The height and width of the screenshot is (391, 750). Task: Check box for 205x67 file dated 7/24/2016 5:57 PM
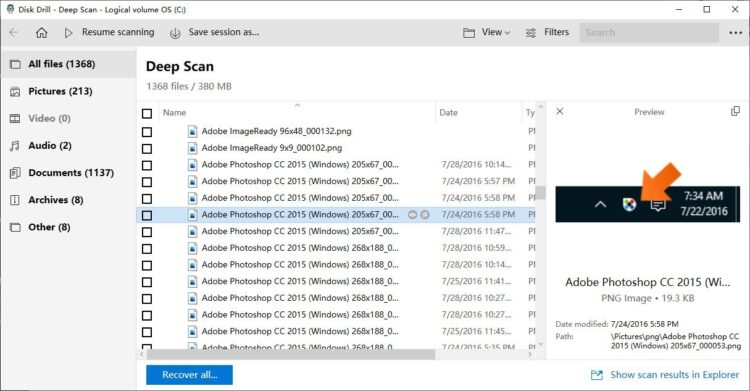[x=147, y=182]
